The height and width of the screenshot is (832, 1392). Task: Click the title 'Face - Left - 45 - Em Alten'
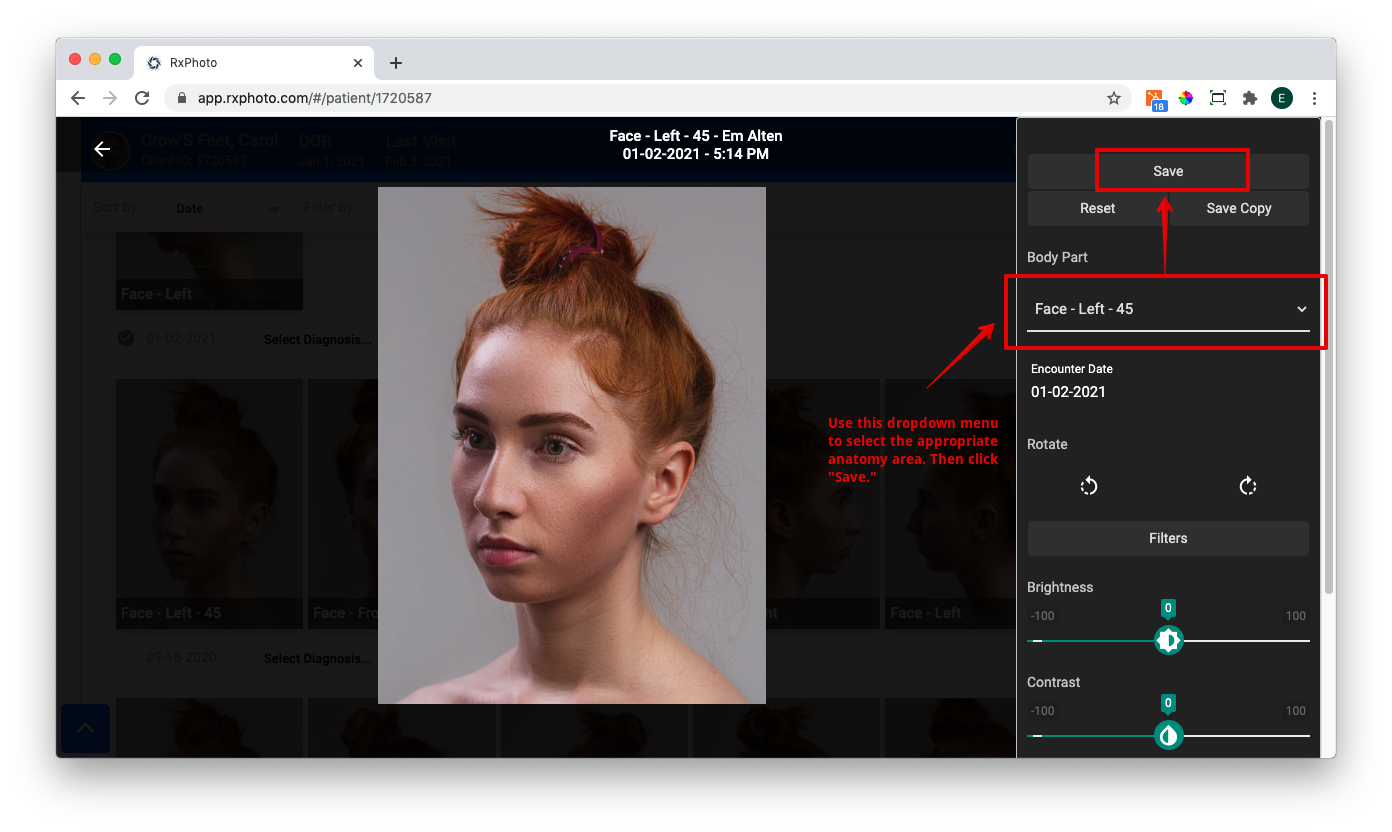696,136
